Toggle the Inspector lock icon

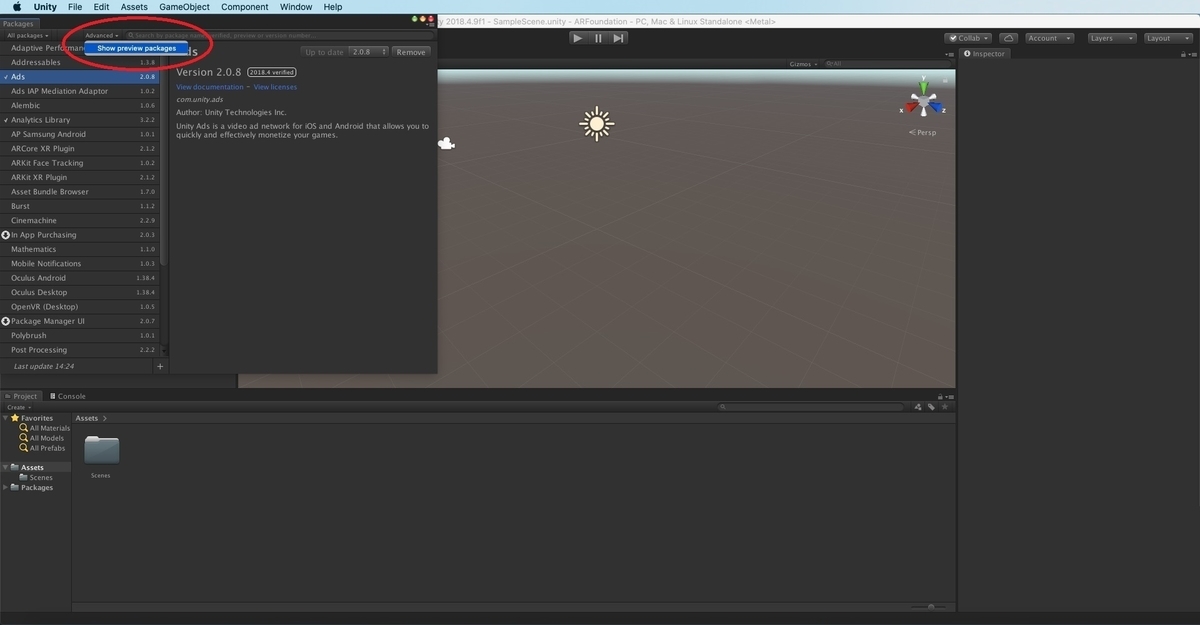[1185, 53]
